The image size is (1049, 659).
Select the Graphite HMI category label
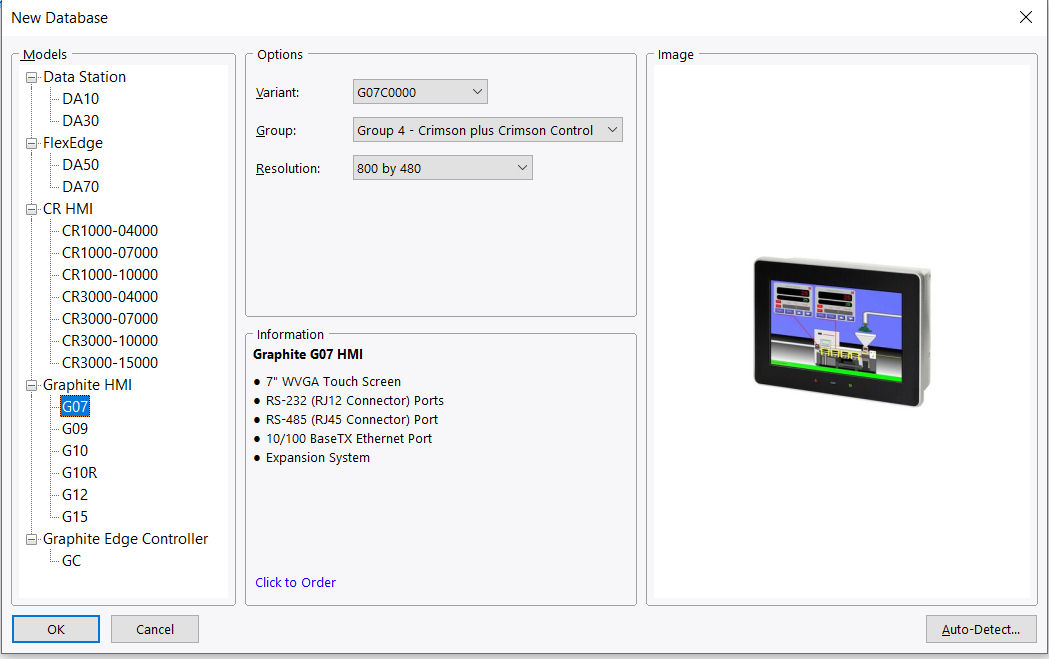(87, 385)
